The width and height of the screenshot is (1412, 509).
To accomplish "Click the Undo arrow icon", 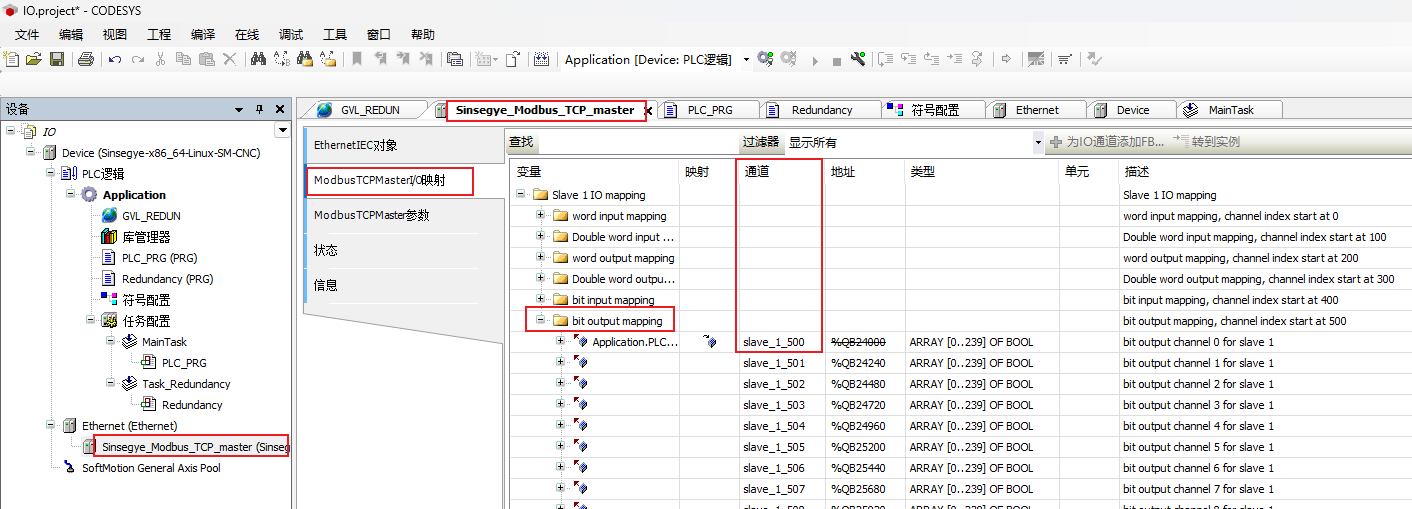I will (115, 60).
